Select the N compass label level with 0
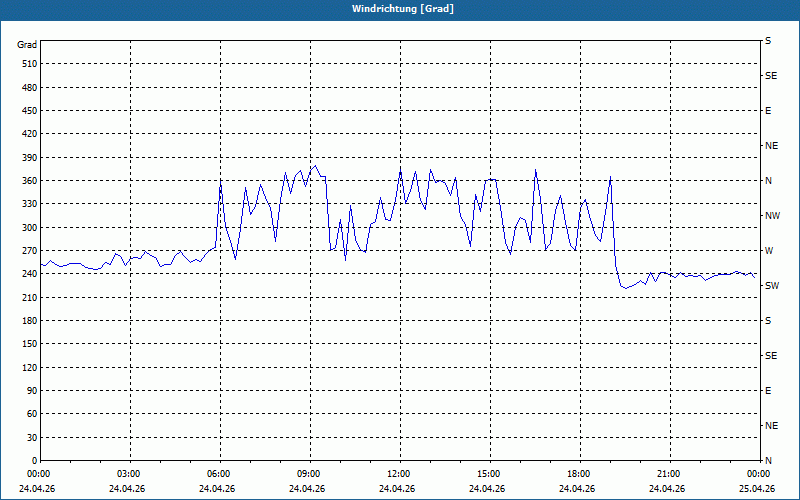Image resolution: width=800 pixels, height=500 pixels. click(768, 461)
